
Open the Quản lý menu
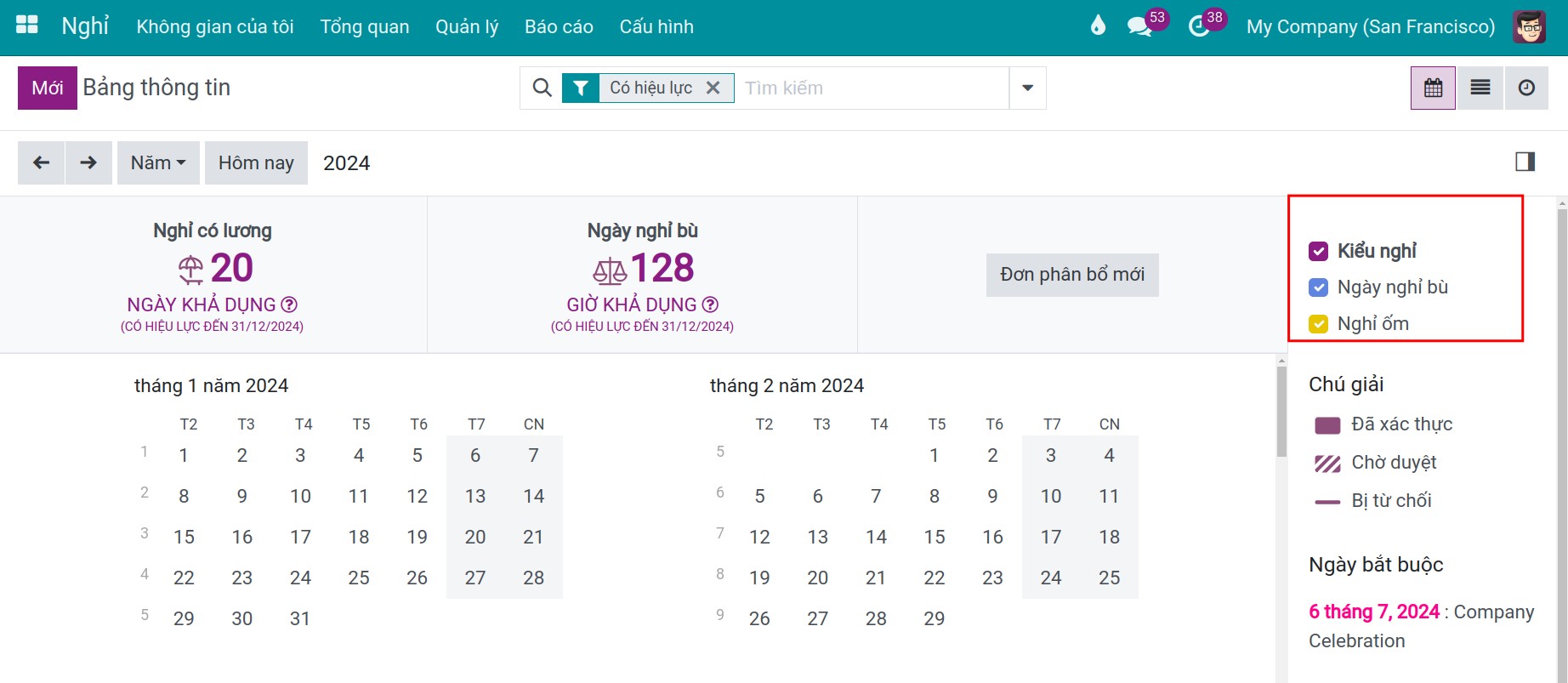click(x=467, y=26)
